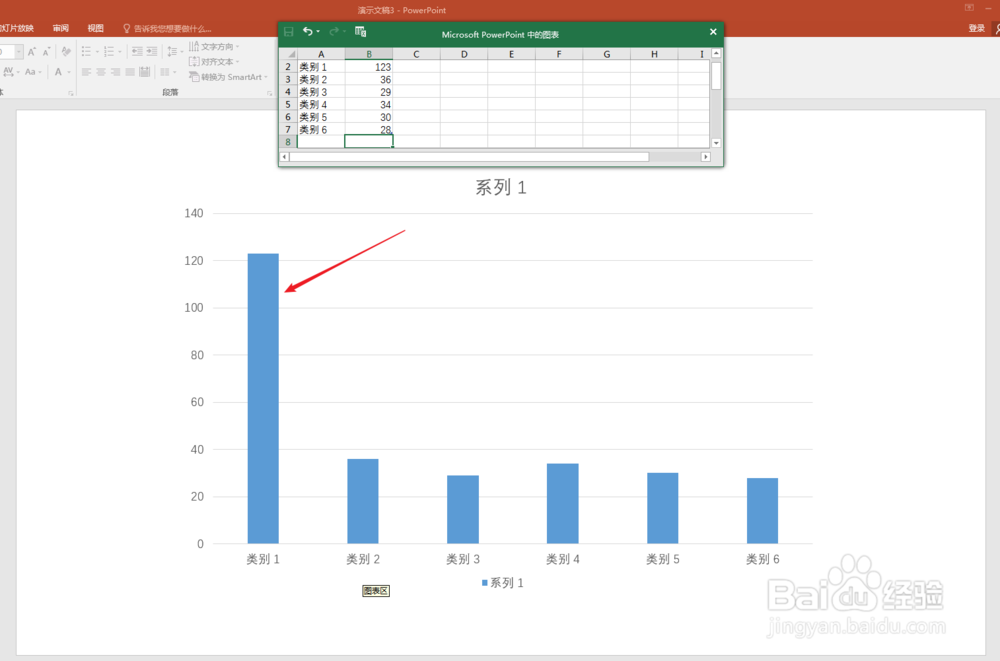
Task: Click the Increase Font Size icon
Action: (31, 52)
